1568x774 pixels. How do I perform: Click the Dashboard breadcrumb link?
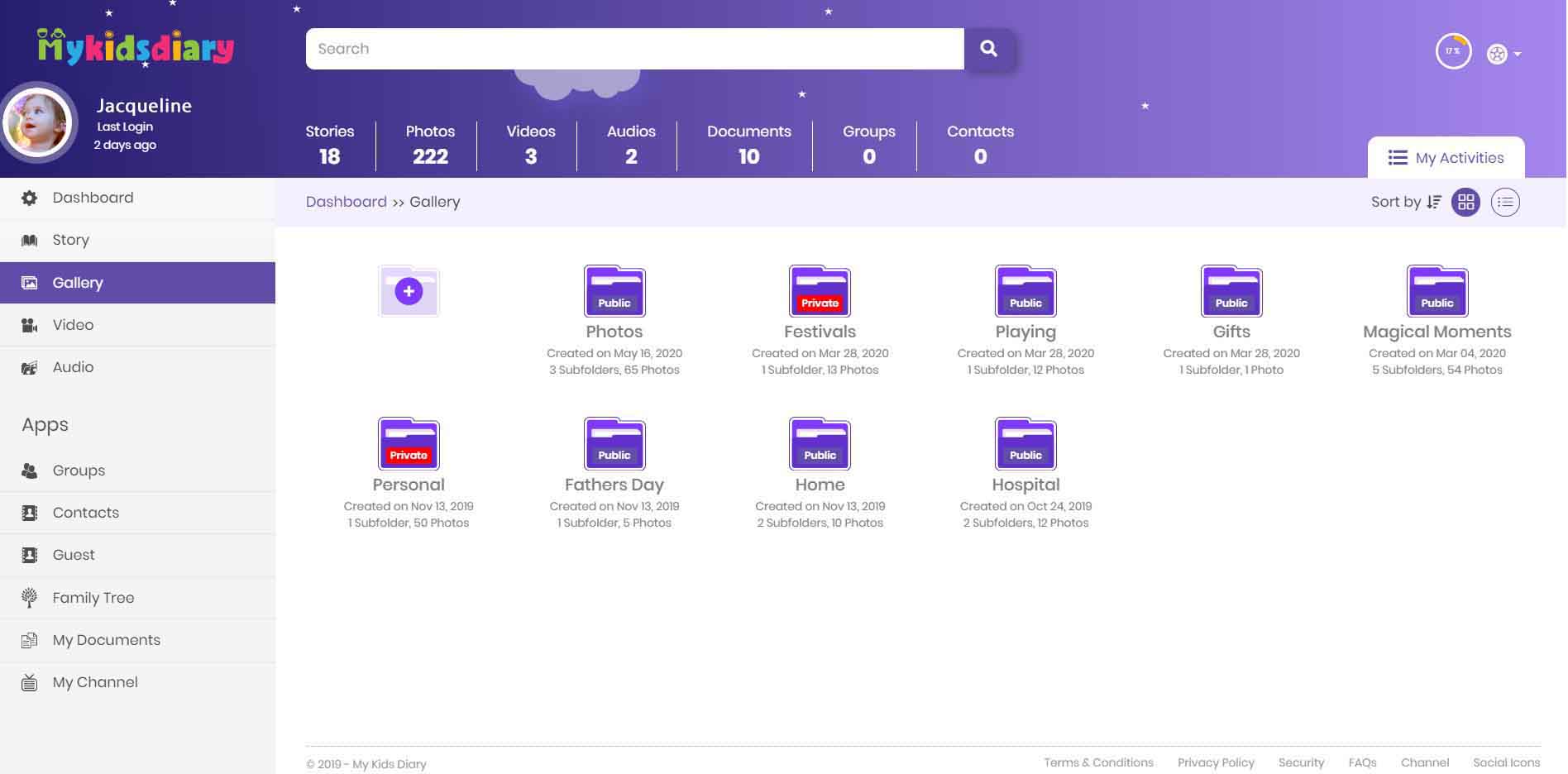click(346, 202)
